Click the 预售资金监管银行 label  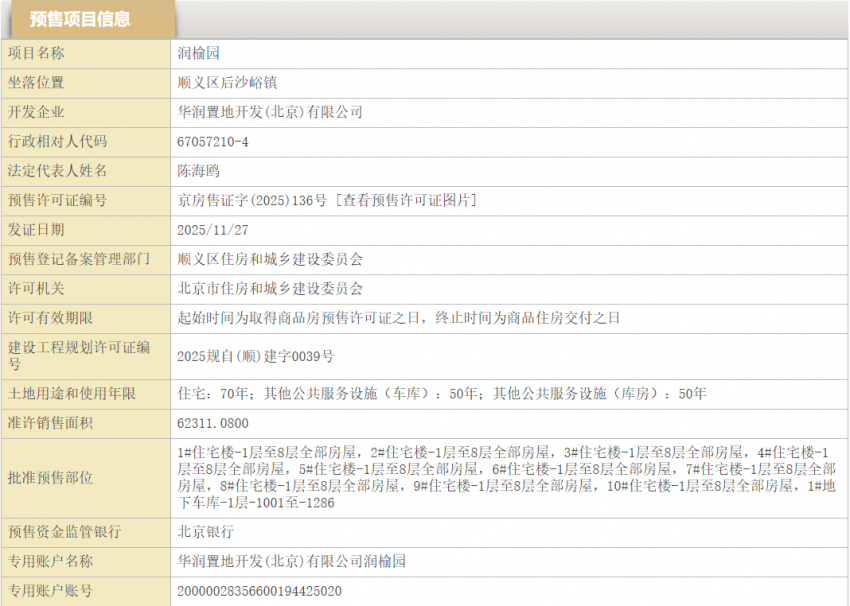click(x=65, y=532)
